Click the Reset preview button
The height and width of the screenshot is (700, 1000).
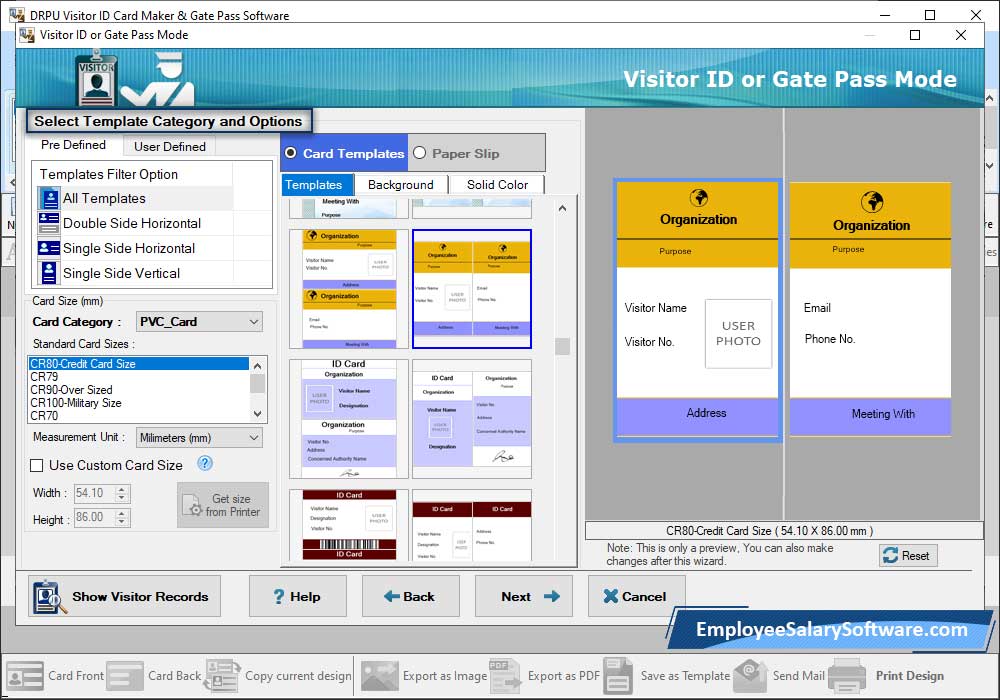pos(908,555)
